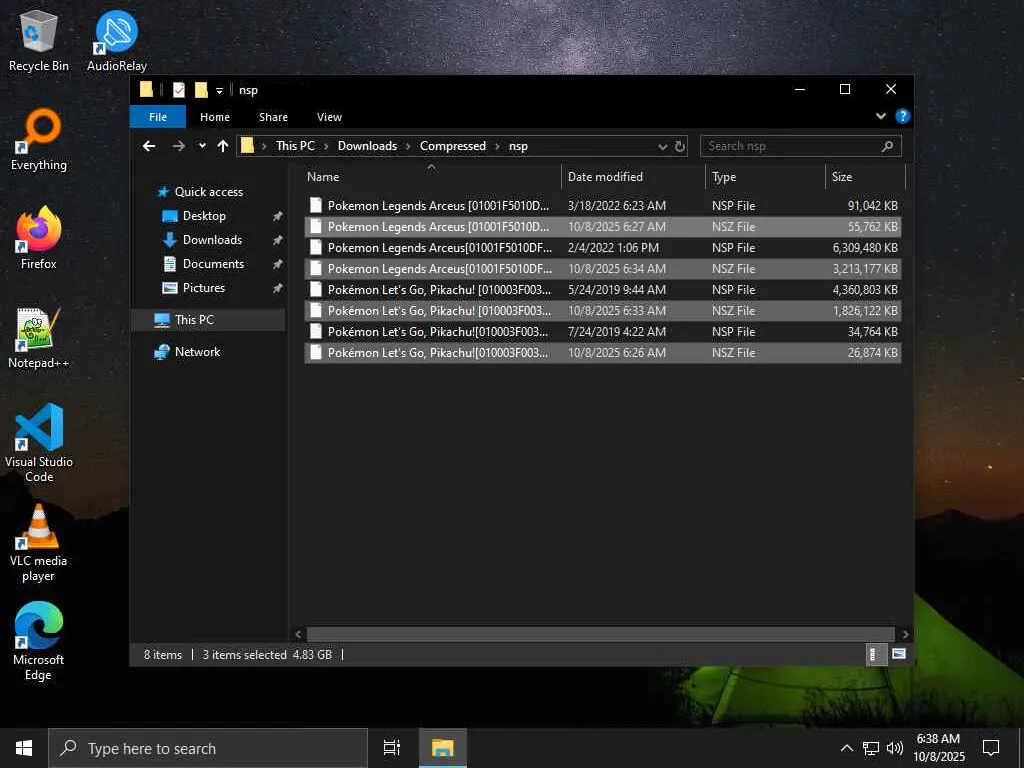This screenshot has width=1024, height=768.
Task: Open the File menu tab
Action: (x=158, y=117)
